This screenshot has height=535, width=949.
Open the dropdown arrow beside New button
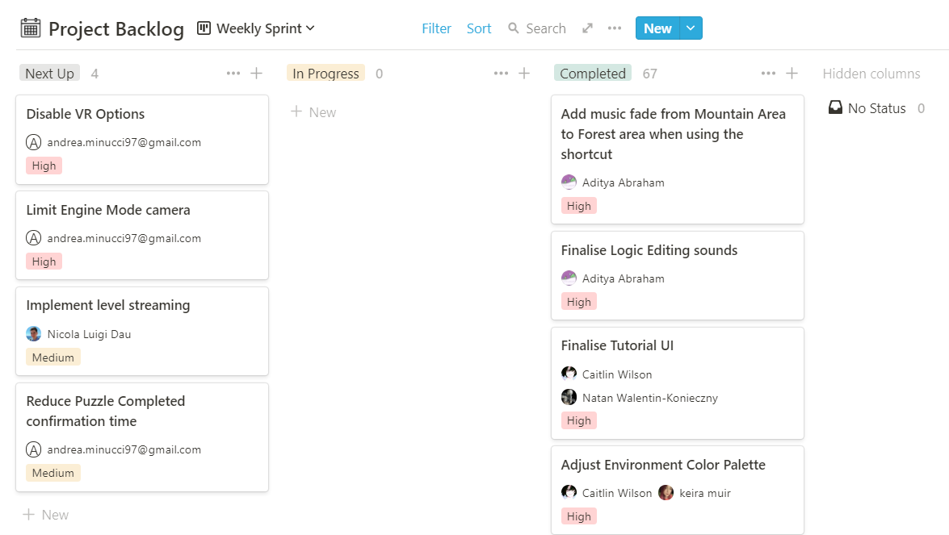pyautogui.click(x=691, y=28)
